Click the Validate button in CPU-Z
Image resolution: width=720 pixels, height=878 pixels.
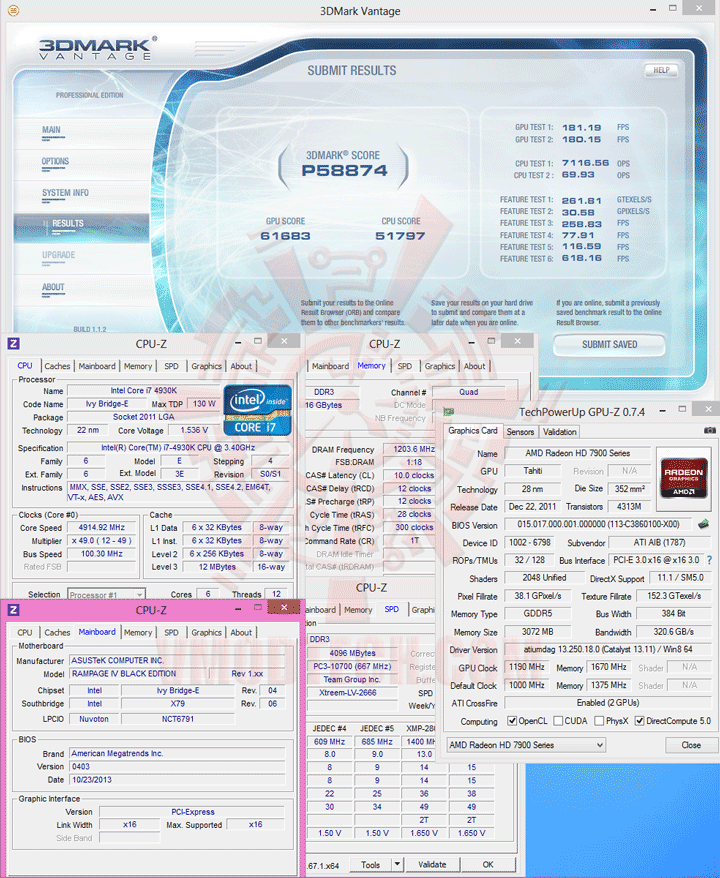(432, 864)
